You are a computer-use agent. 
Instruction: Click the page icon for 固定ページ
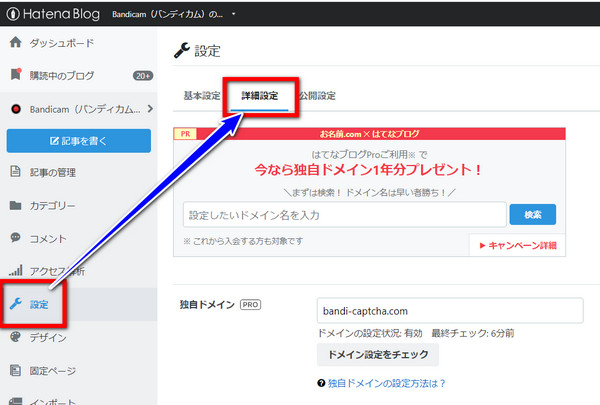(x=15, y=370)
